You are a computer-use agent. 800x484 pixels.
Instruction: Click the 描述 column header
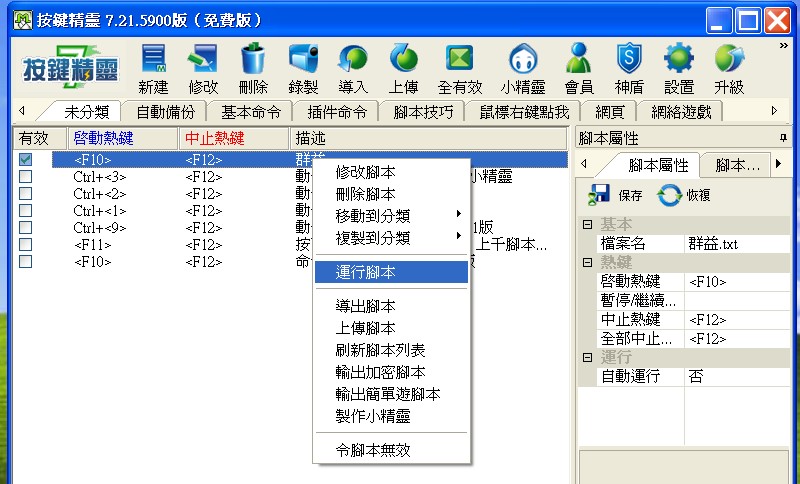tap(429, 138)
